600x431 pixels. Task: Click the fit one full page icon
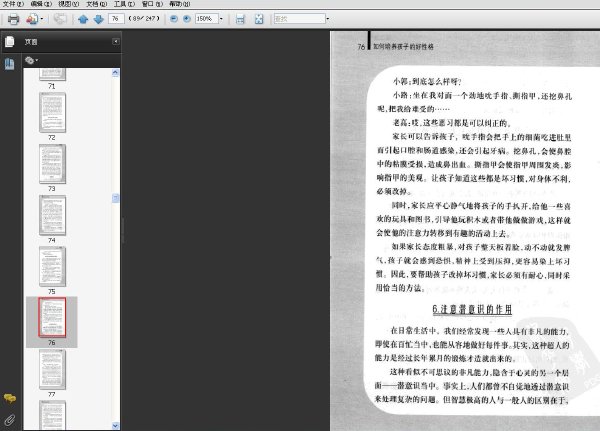click(259, 19)
